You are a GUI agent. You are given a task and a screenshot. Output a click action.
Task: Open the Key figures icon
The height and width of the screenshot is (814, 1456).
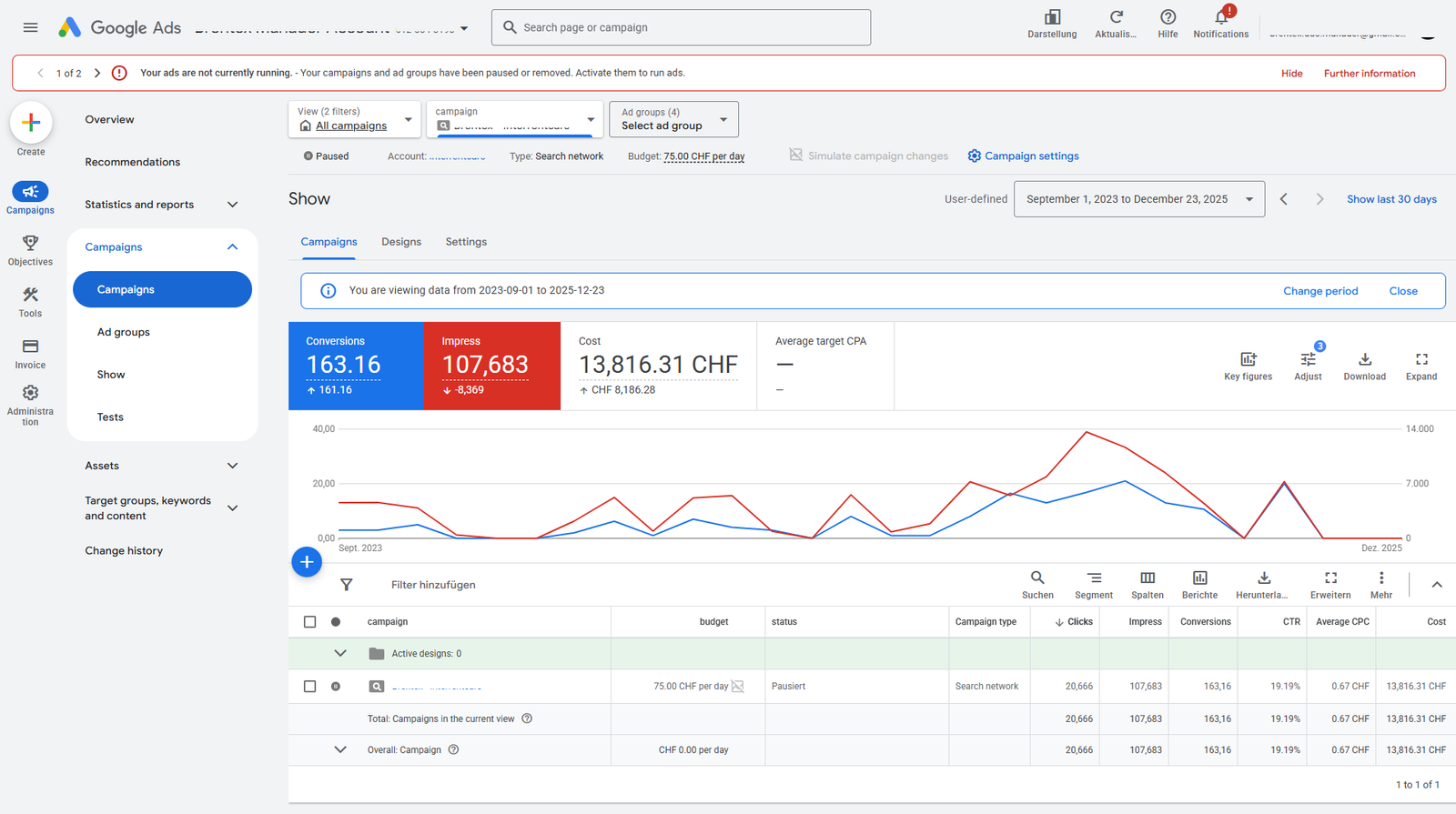1248,360
